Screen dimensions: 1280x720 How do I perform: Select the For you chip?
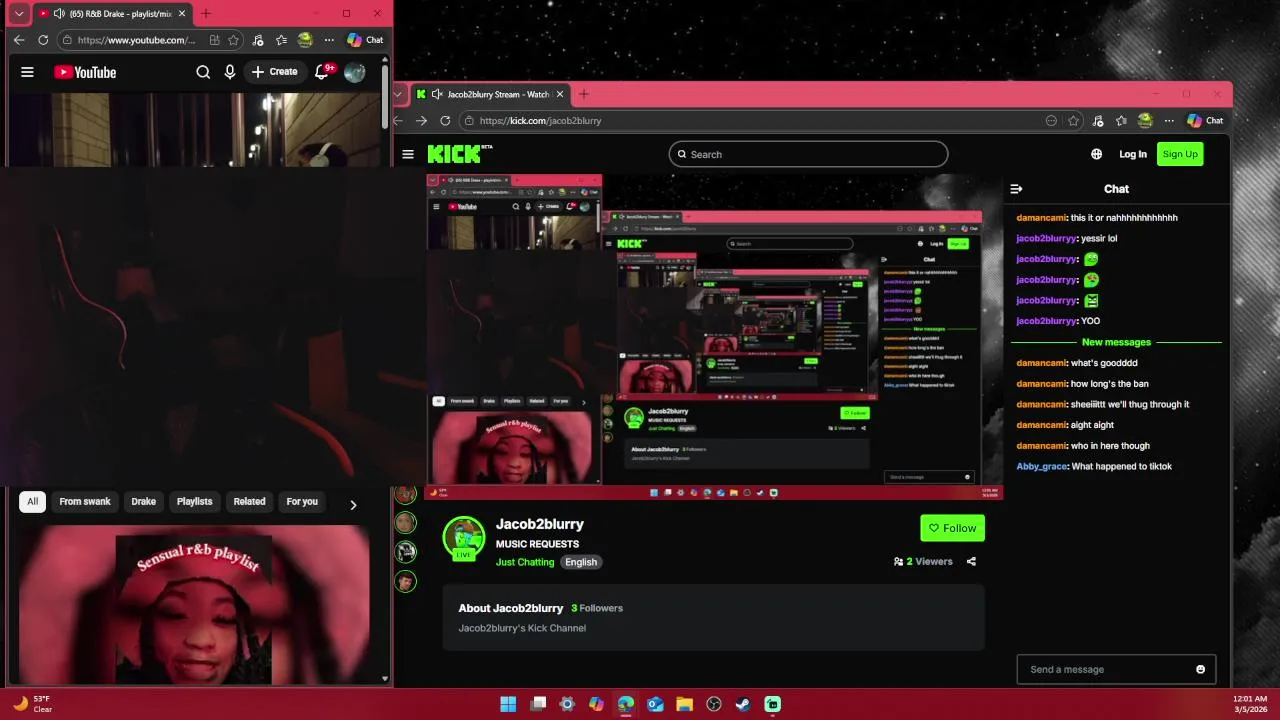point(302,502)
